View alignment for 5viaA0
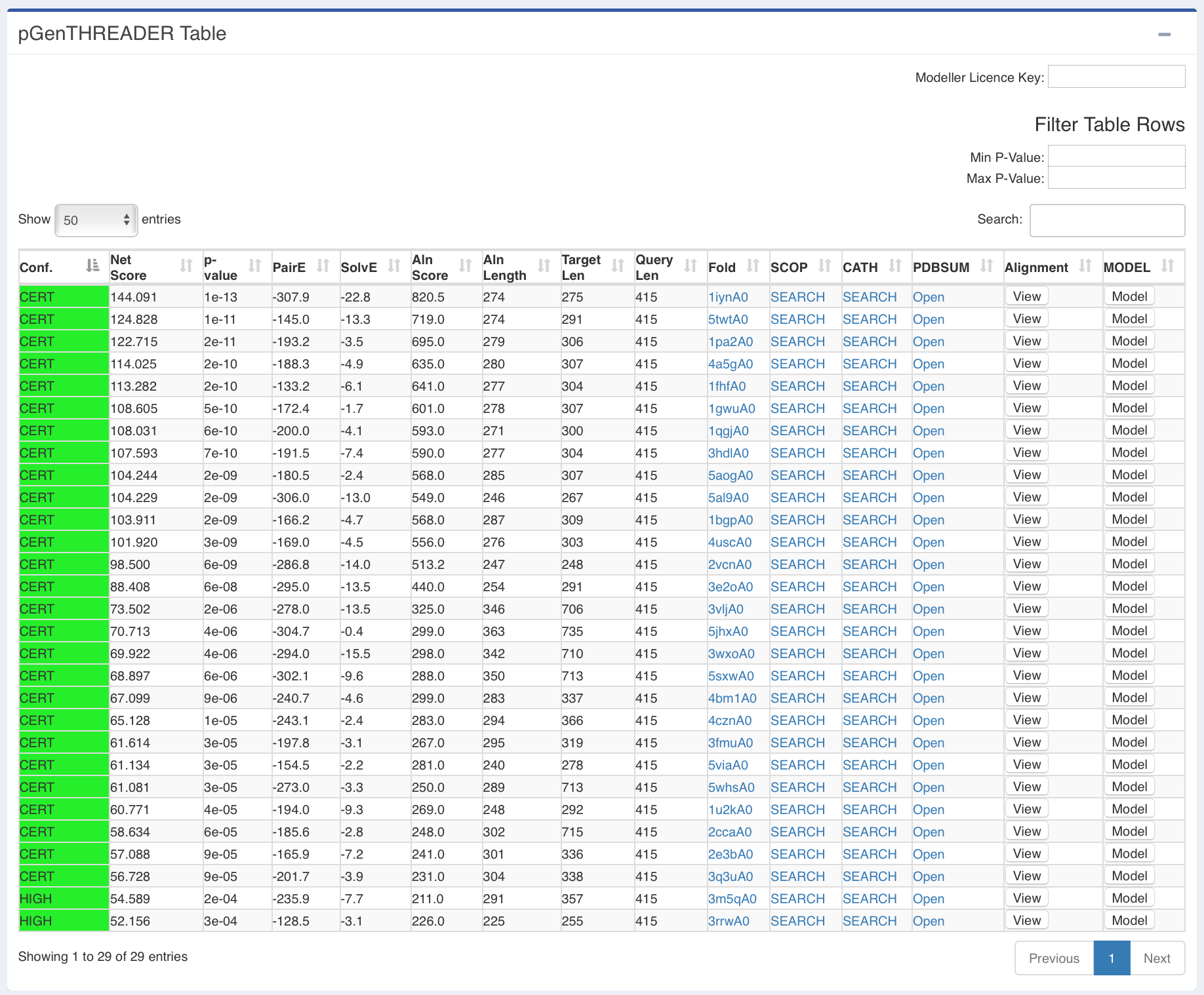The width and height of the screenshot is (1204, 995). point(1027,764)
